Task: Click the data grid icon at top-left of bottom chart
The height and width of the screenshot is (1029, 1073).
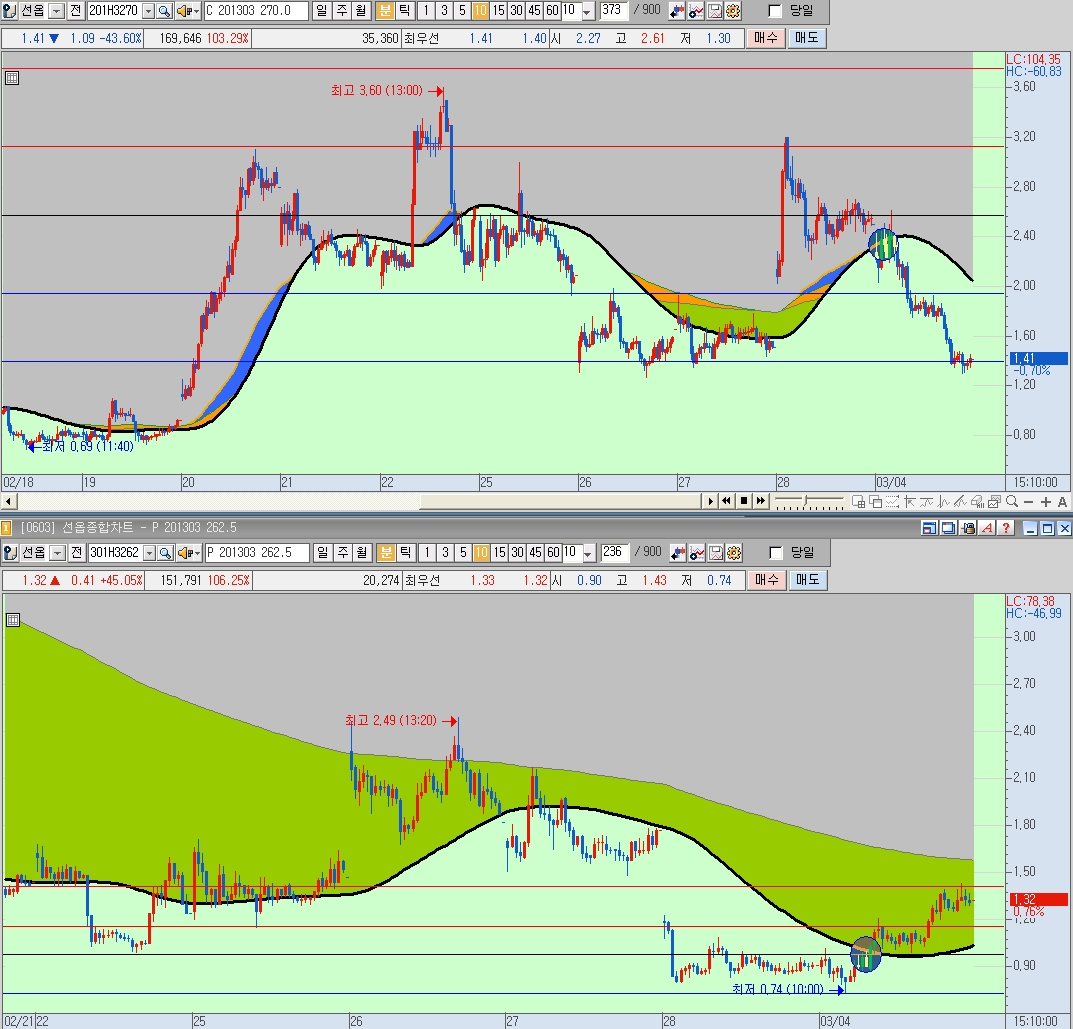Action: 12,620
